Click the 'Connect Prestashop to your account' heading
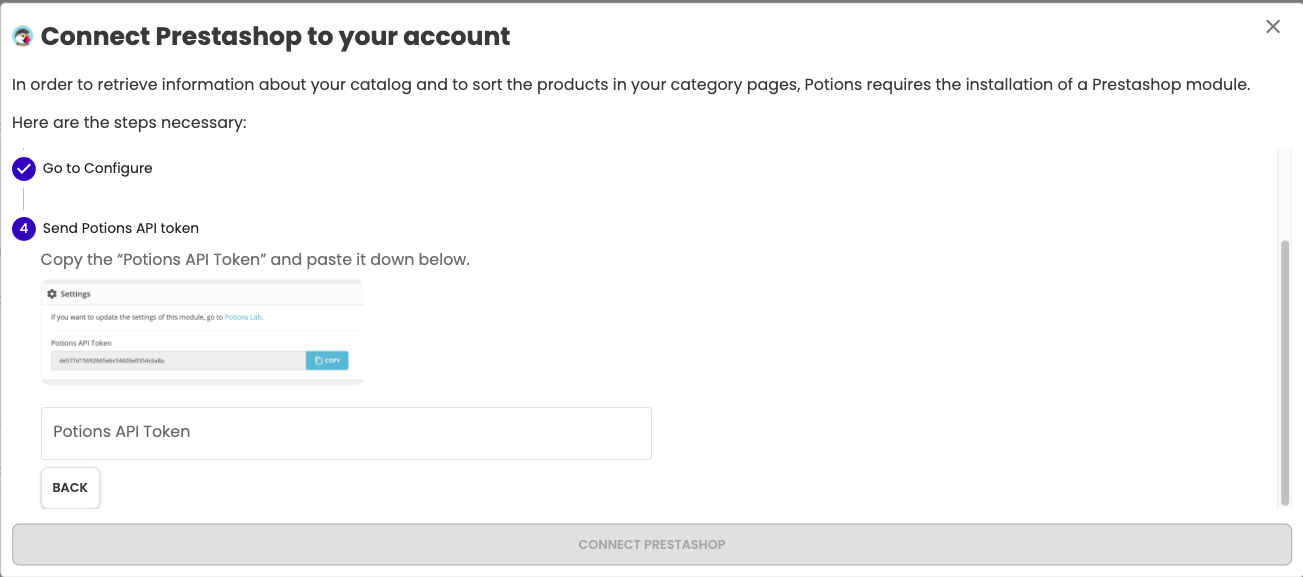1303x577 pixels. point(275,37)
